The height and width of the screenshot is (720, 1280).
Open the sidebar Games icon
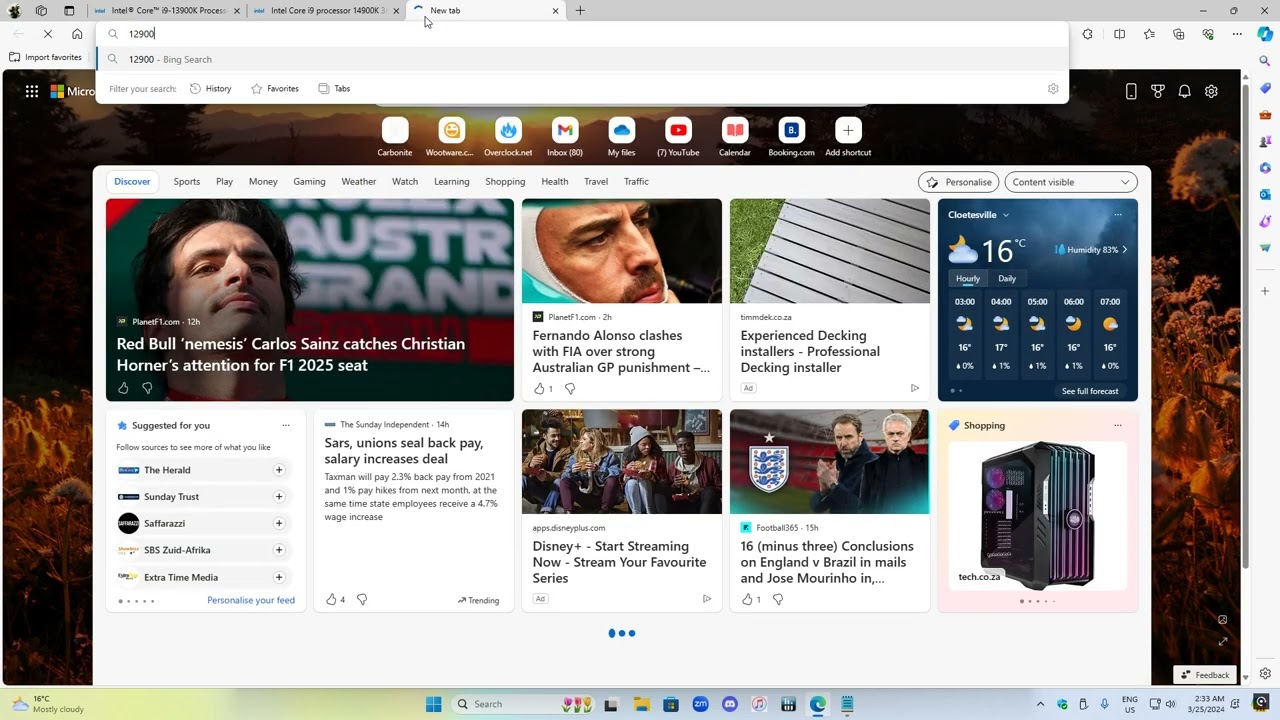1265,141
